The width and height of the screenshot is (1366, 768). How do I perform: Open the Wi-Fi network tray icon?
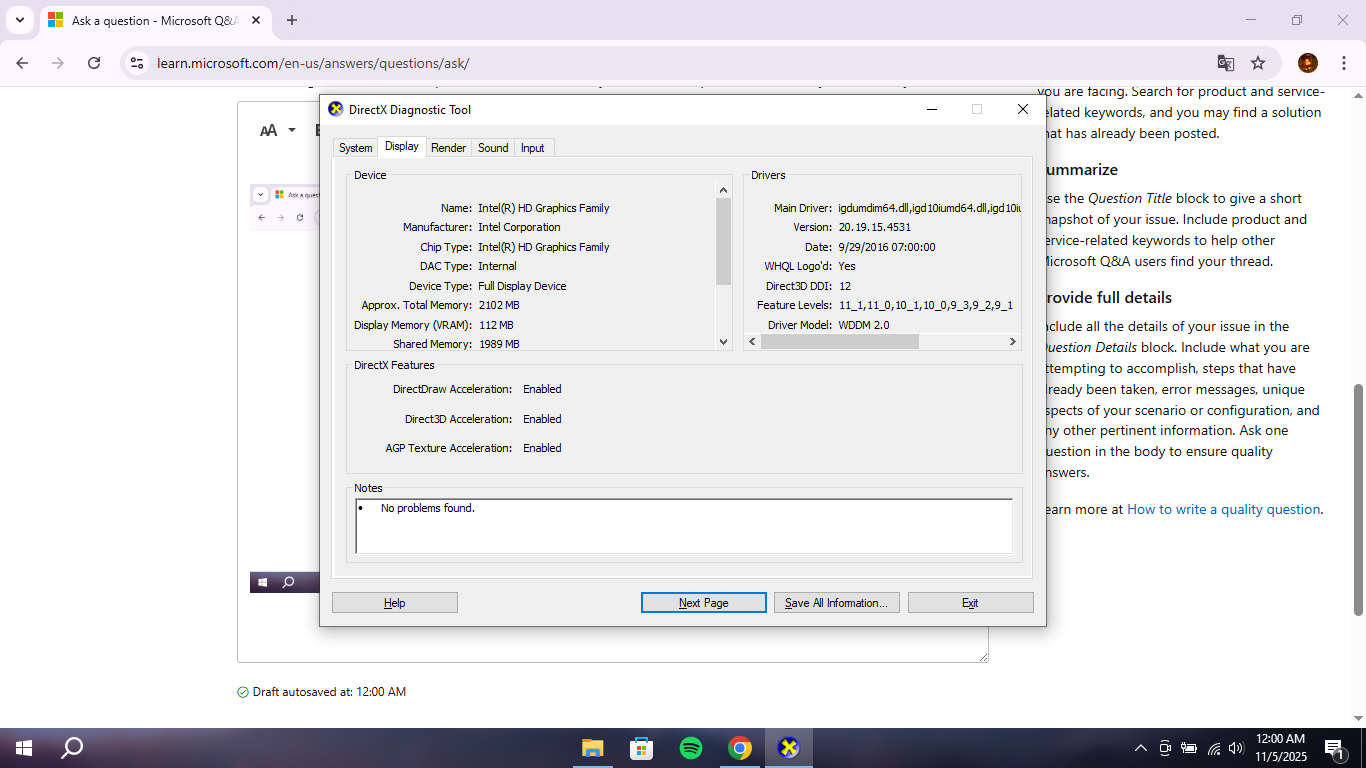[1214, 748]
